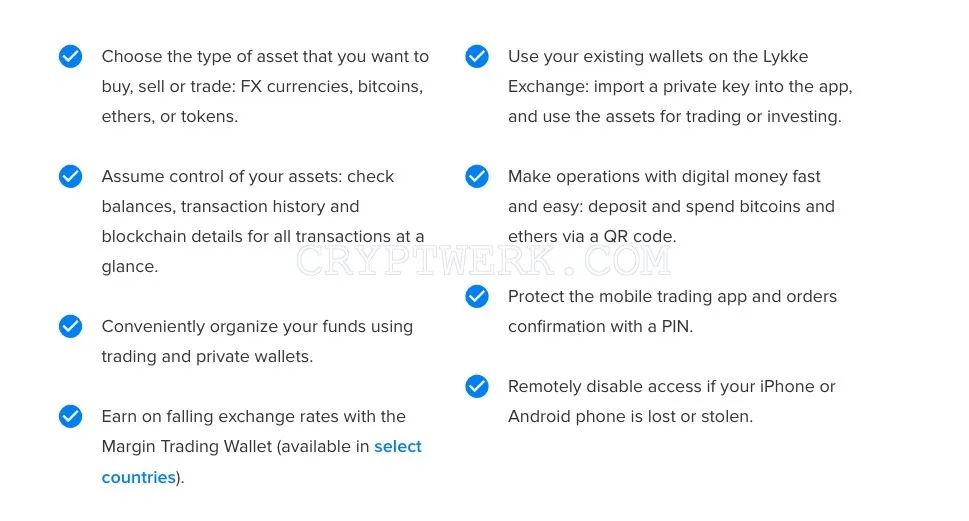Click the checkmark beside 'Choose the type of asset'
This screenshot has width=969, height=521.
70,56
